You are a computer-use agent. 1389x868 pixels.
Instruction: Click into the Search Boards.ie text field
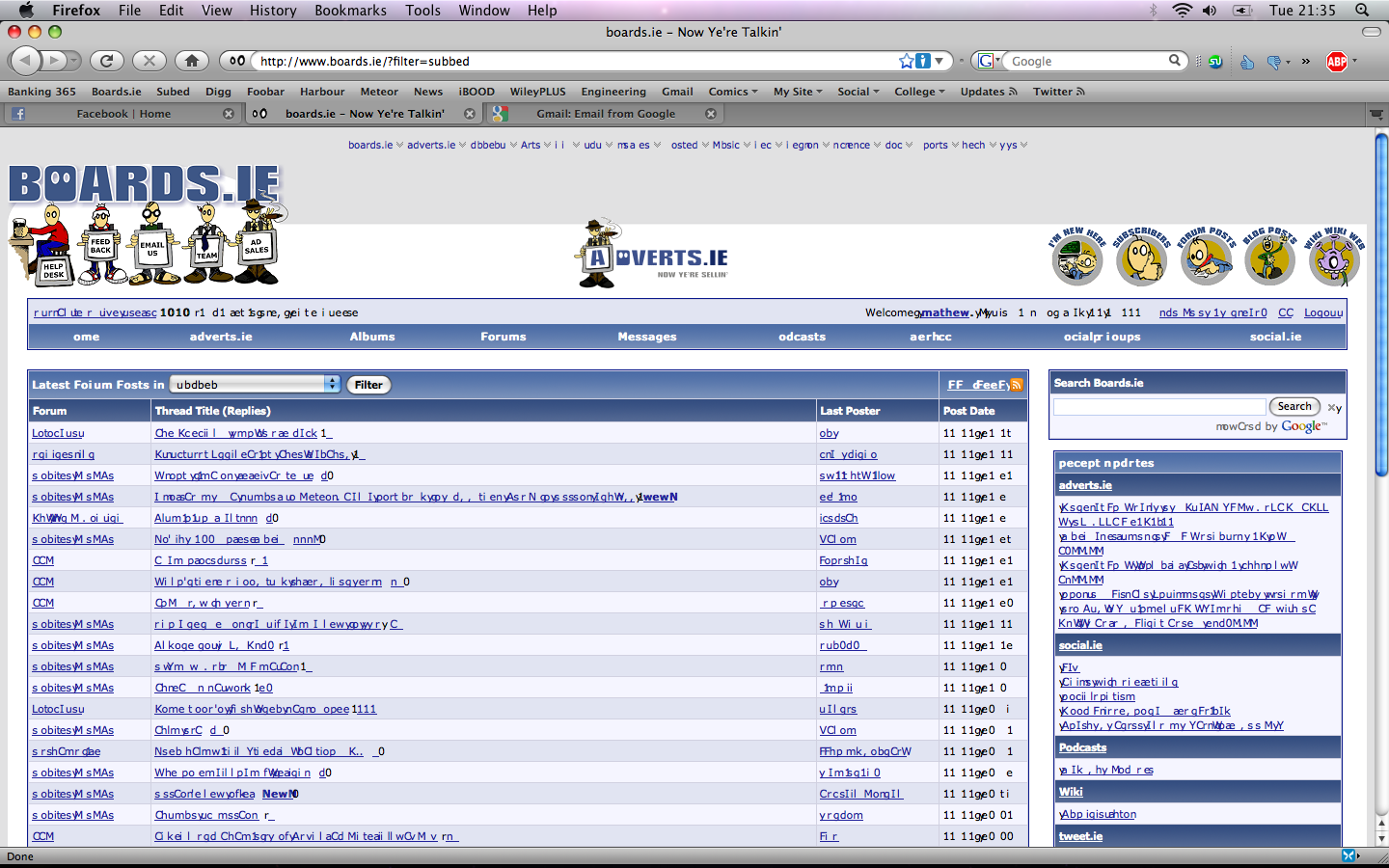pyautogui.click(x=1159, y=407)
